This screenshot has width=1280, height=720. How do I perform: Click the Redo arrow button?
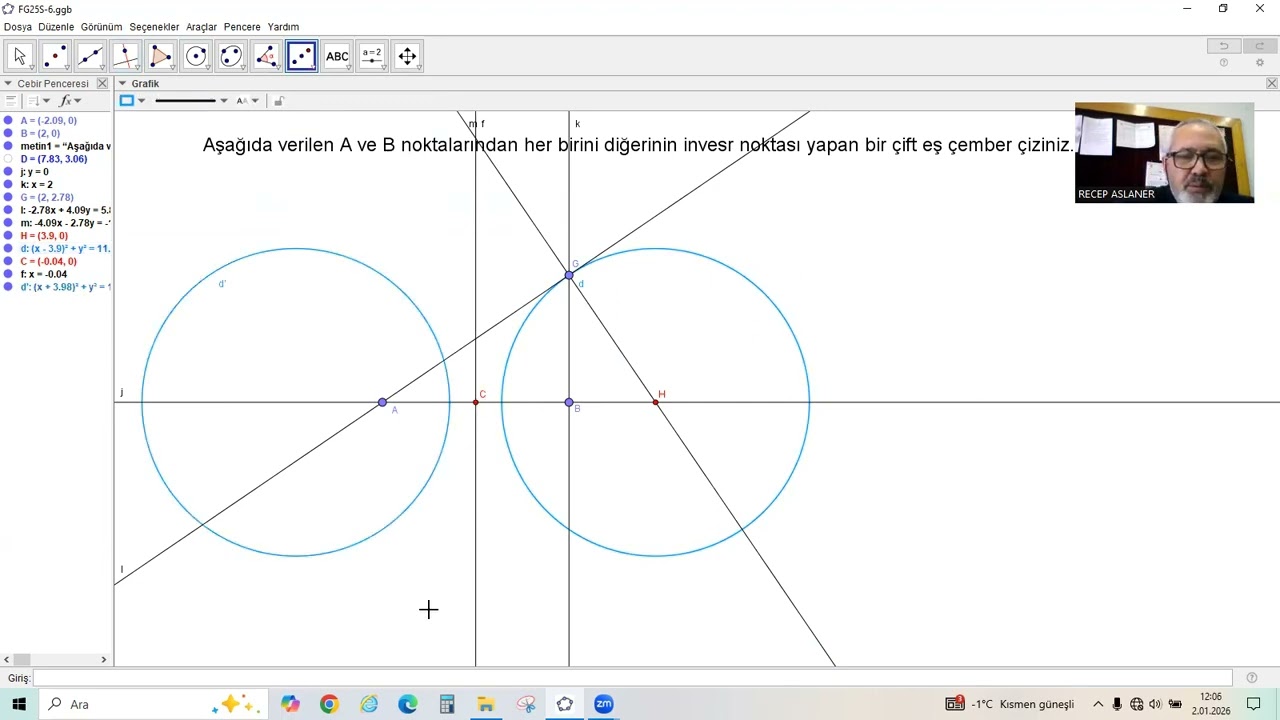point(1258,46)
